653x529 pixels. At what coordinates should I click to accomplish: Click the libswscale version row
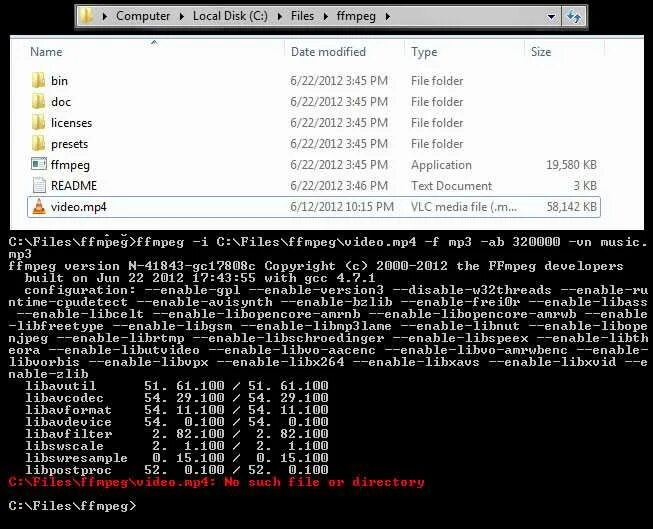click(177, 446)
